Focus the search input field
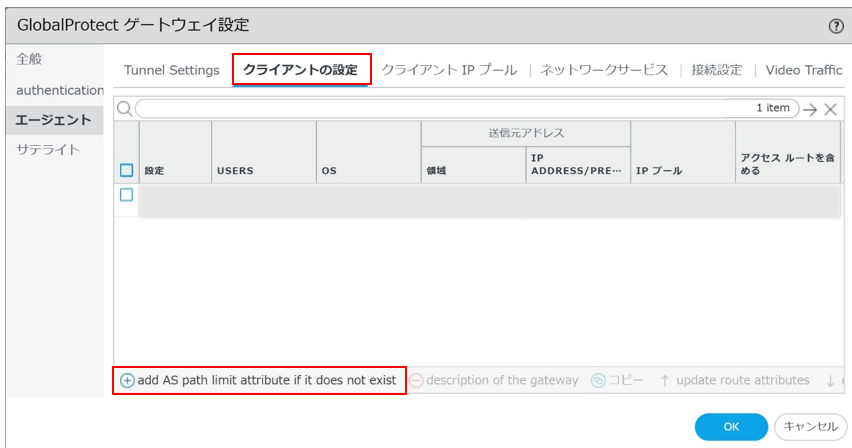This screenshot has width=852, height=448. coord(467,109)
